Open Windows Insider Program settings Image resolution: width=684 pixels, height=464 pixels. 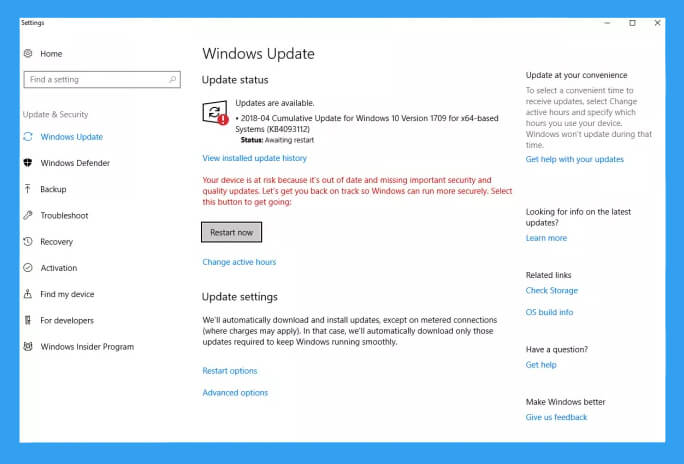[x=87, y=347]
